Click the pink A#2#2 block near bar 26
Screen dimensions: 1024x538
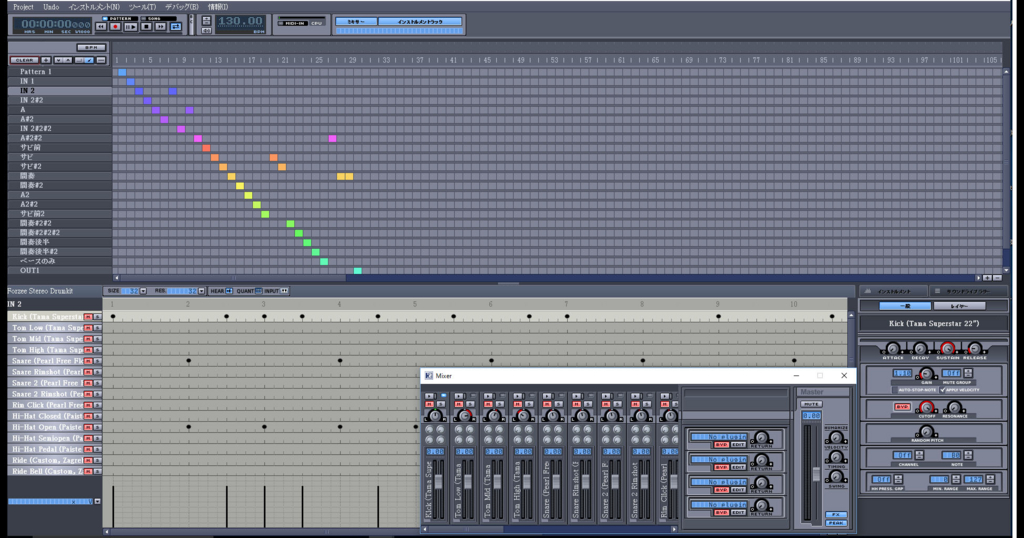pyautogui.click(x=332, y=138)
